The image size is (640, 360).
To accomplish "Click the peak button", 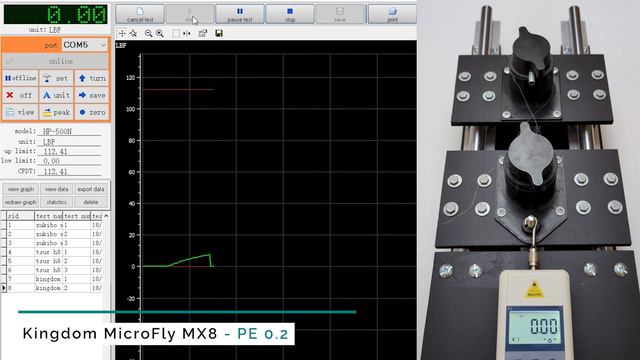I will coord(56,112).
